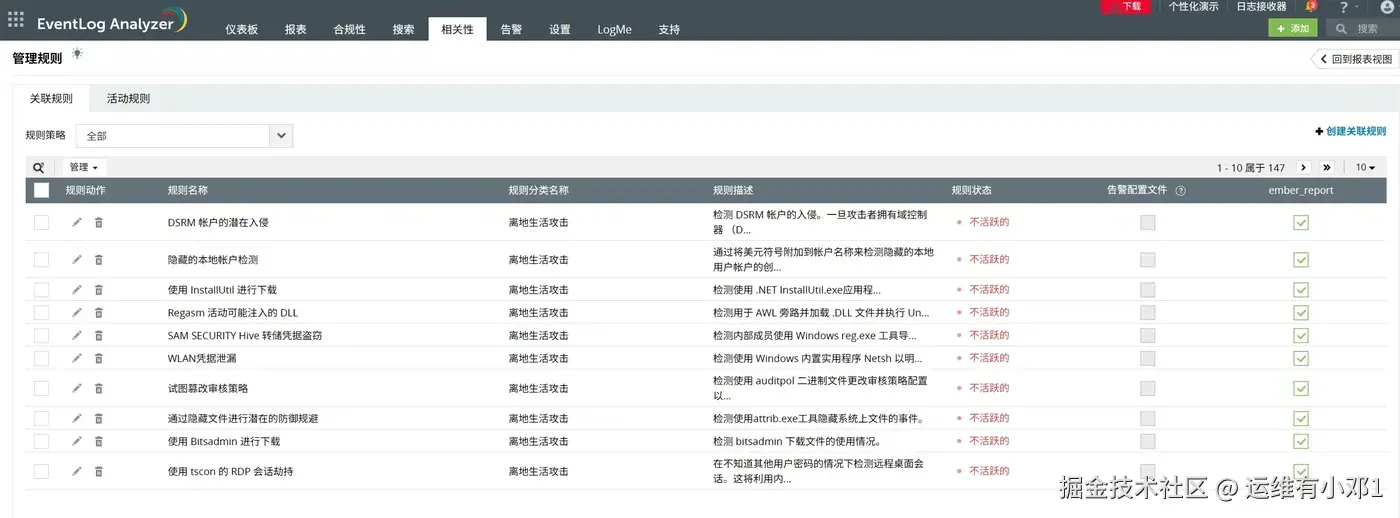This screenshot has width=1400, height=518.
Task: Click the 创建关联规则 link
Action: [x=1351, y=131]
